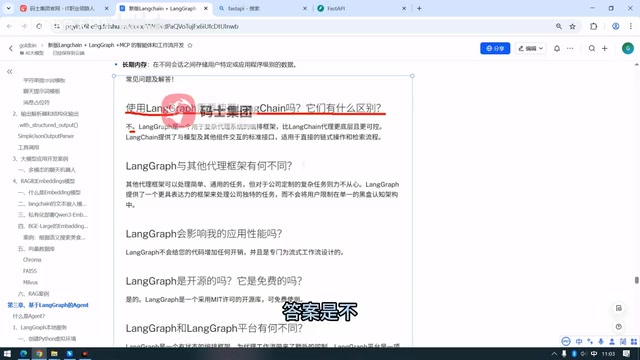Select FAISS in the outline sidebar
Viewport: 640px width, 360px height.
[30, 271]
